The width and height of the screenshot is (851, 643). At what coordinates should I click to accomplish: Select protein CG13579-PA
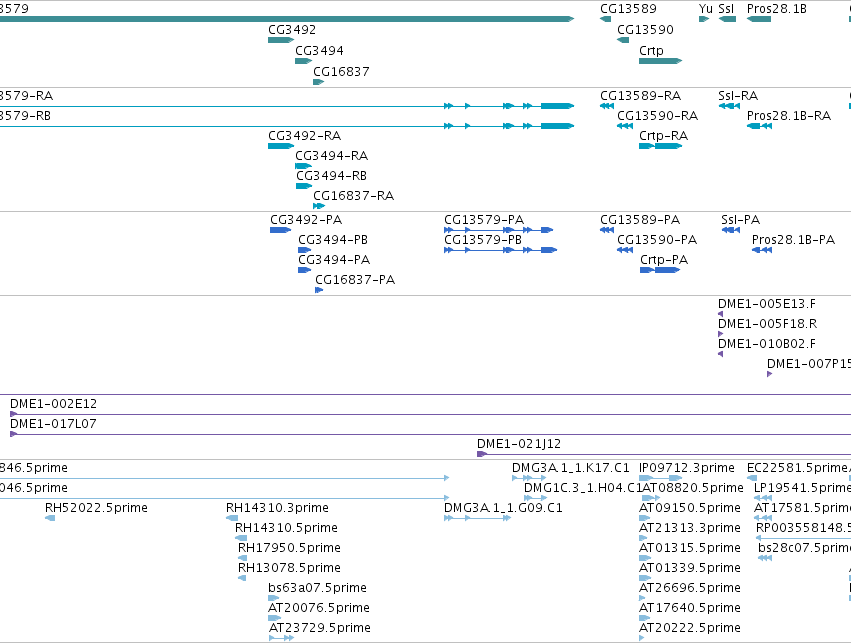pos(498,230)
